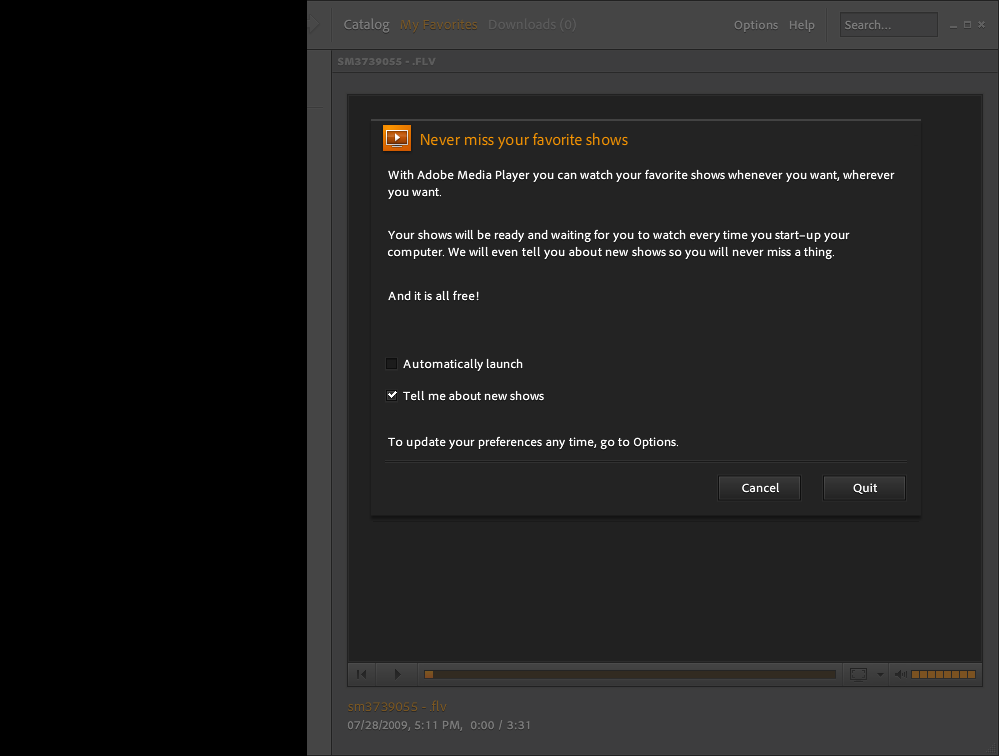Close the Adobe Media Player window

pos(982,25)
